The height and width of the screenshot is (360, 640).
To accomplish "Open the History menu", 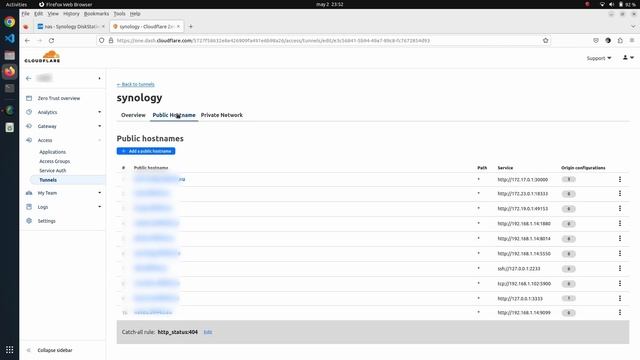I will click(71, 13).
